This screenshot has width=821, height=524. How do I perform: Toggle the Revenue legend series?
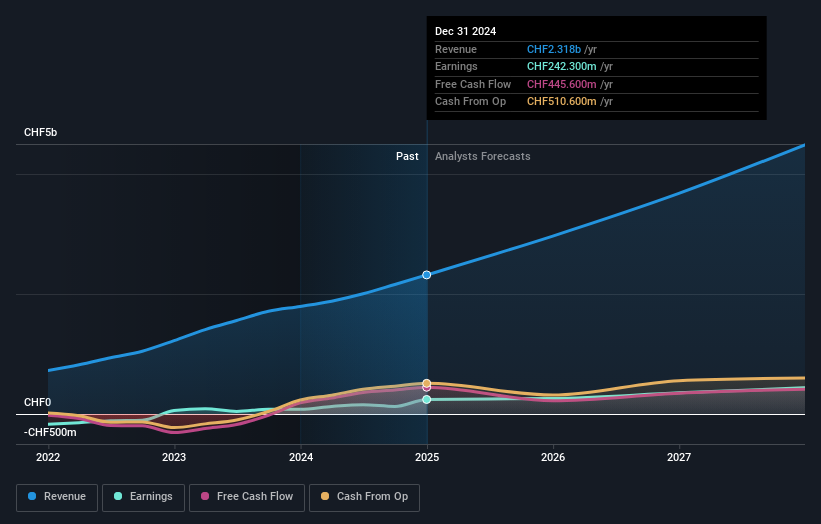(57, 497)
